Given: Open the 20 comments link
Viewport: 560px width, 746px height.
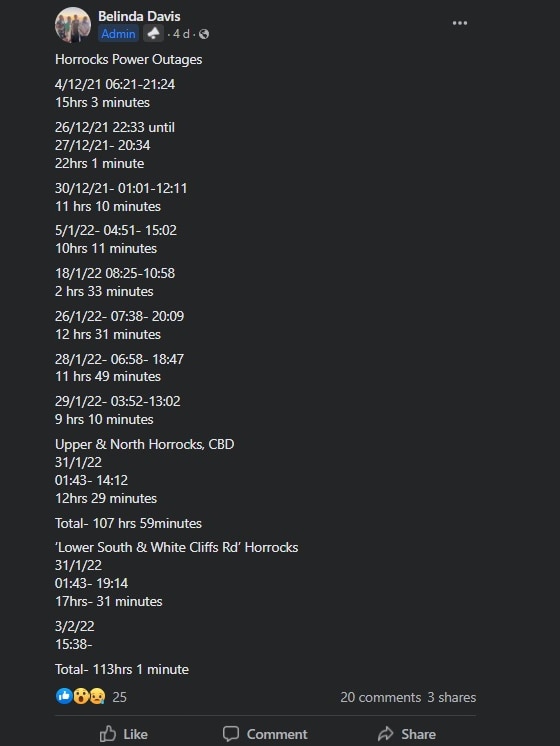Looking at the screenshot, I should 381,697.
